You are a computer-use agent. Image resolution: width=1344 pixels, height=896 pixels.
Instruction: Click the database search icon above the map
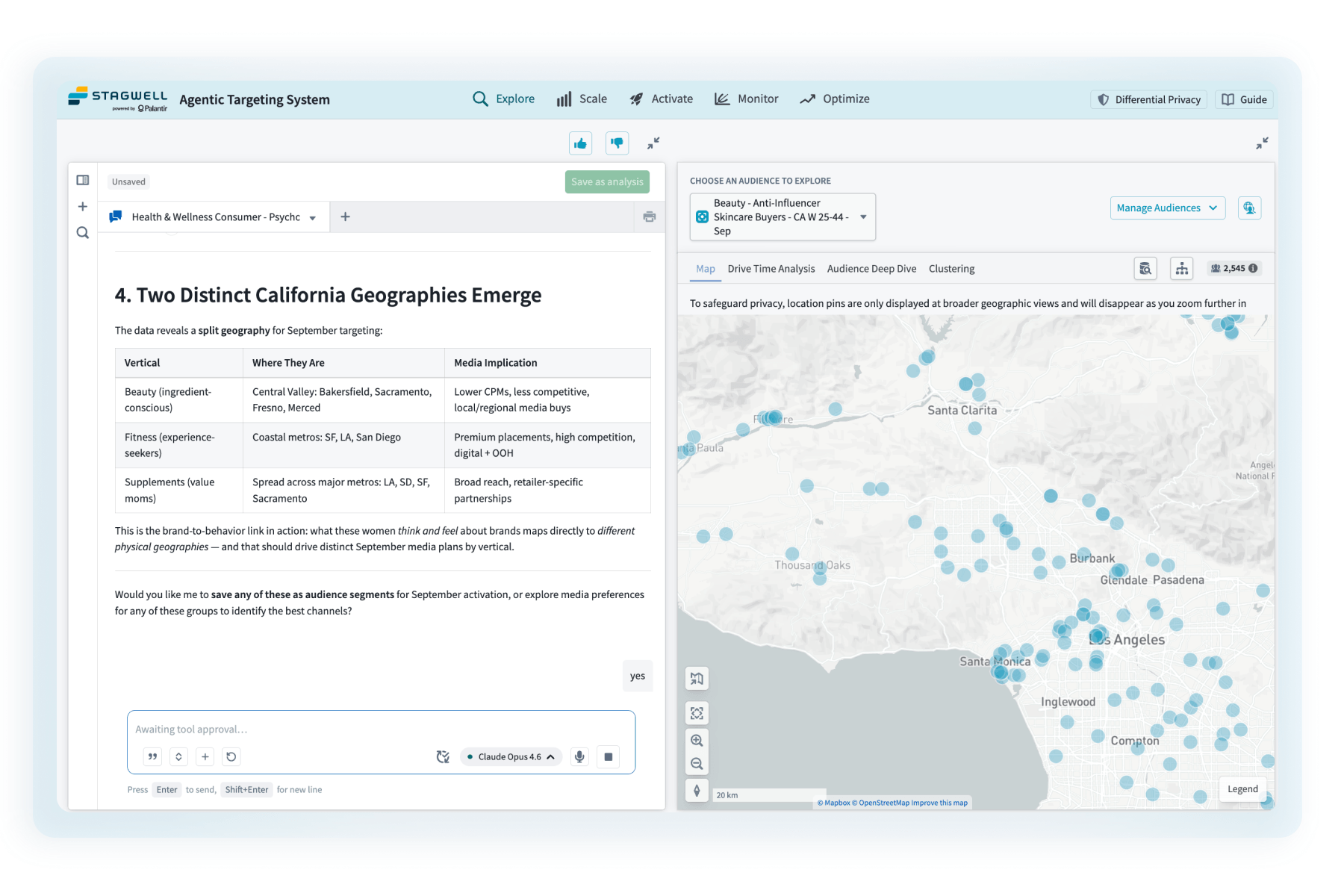click(x=1145, y=269)
